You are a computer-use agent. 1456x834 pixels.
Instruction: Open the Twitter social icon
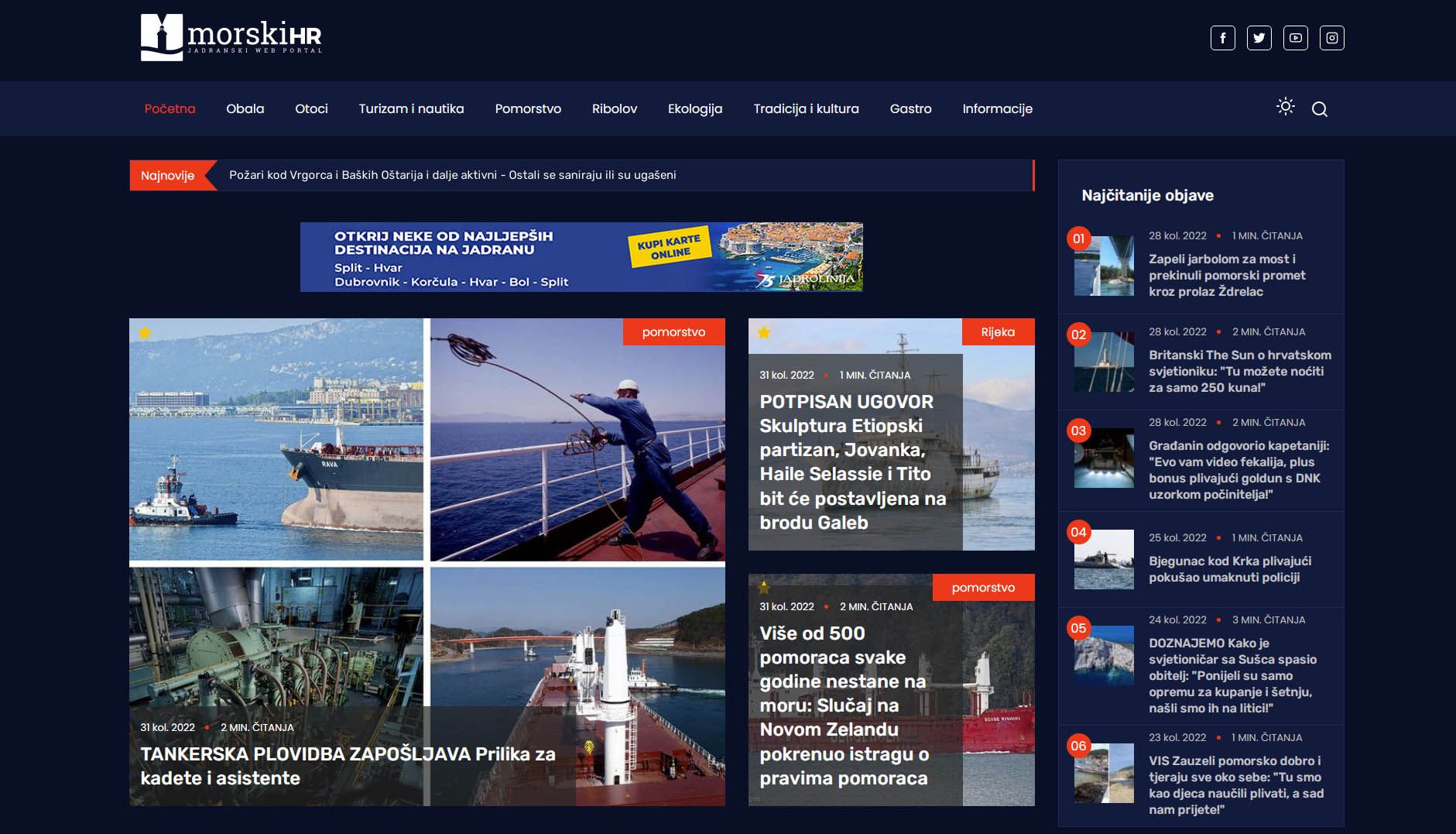[1259, 38]
